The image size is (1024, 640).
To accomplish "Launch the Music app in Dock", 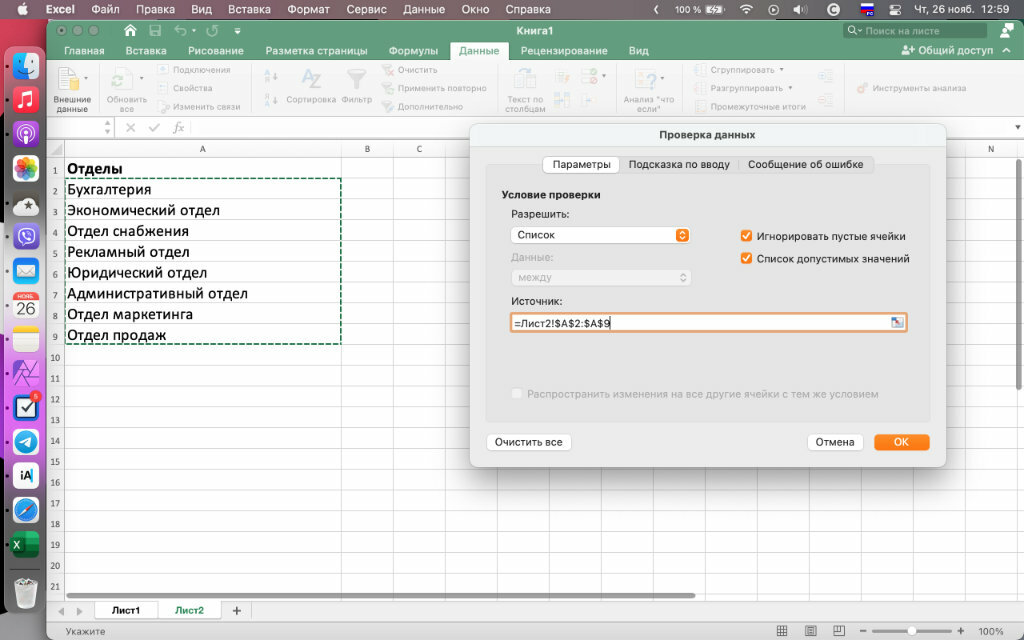I will (x=26, y=100).
